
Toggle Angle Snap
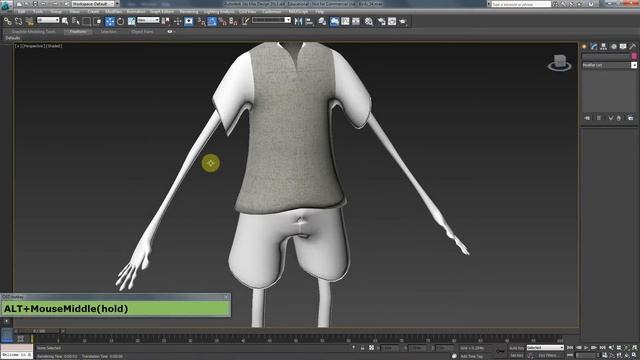point(212,21)
